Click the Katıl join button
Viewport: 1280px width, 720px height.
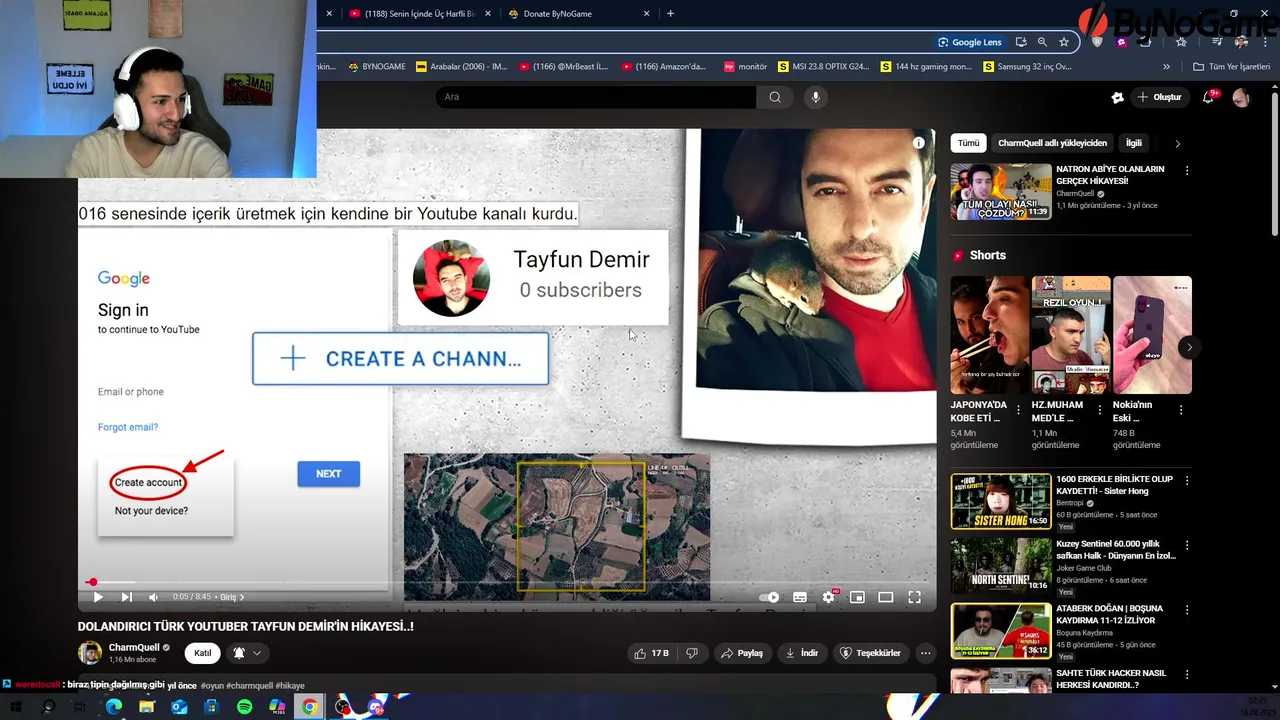tap(202, 653)
